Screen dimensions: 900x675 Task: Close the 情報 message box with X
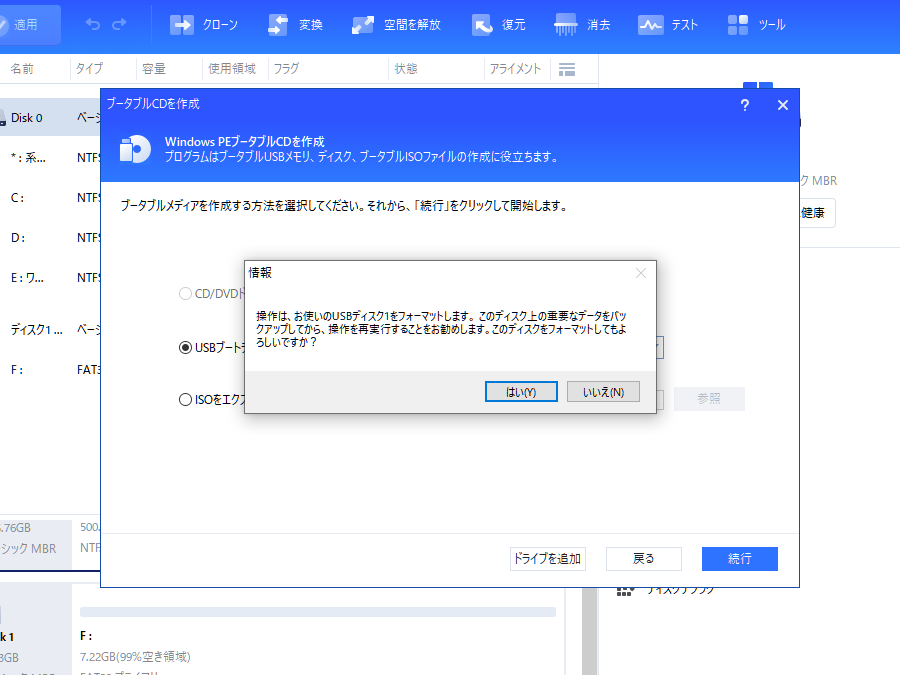click(641, 272)
